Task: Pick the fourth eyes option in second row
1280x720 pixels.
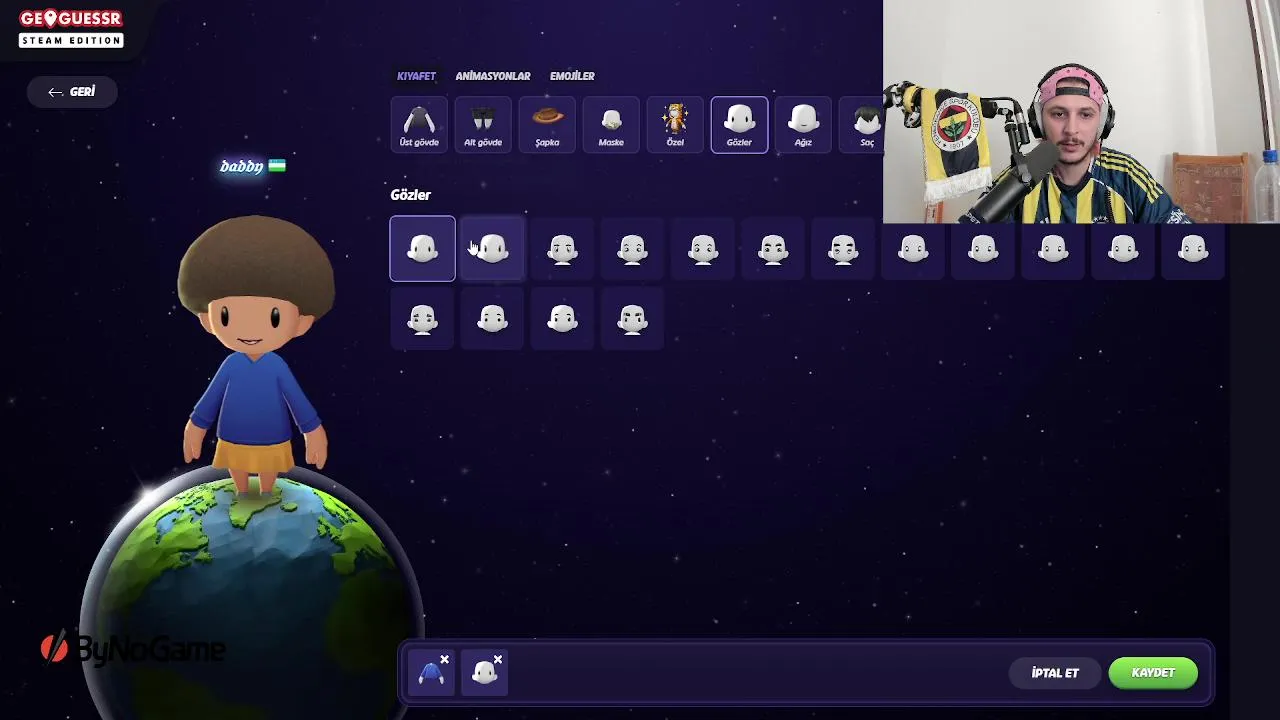Action: click(x=632, y=318)
